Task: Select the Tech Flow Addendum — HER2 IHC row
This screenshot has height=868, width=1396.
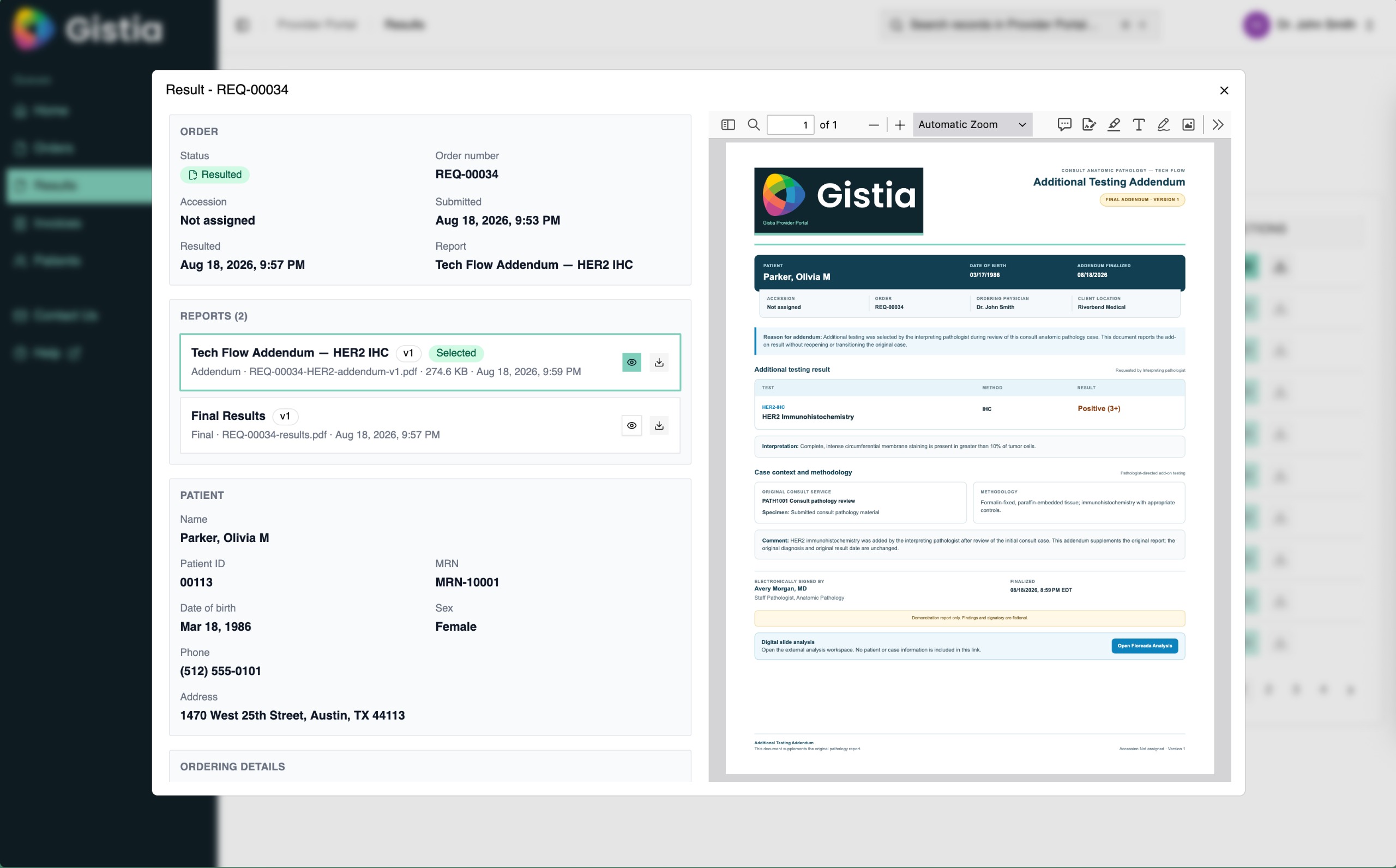Action: [x=430, y=362]
